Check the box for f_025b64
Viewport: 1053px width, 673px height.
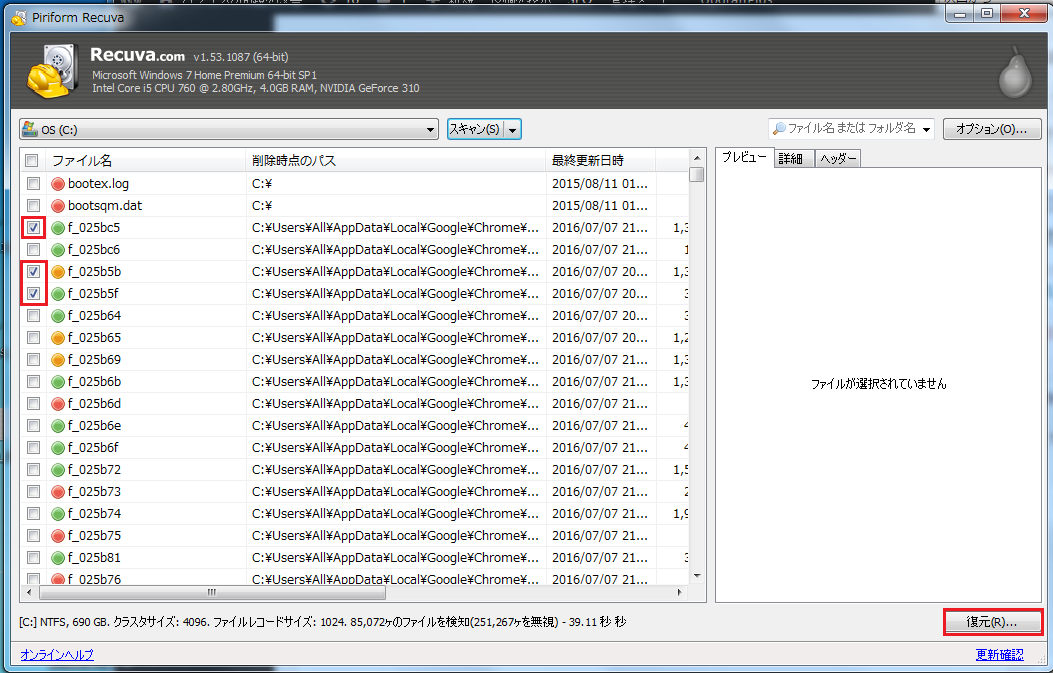pyautogui.click(x=33, y=316)
